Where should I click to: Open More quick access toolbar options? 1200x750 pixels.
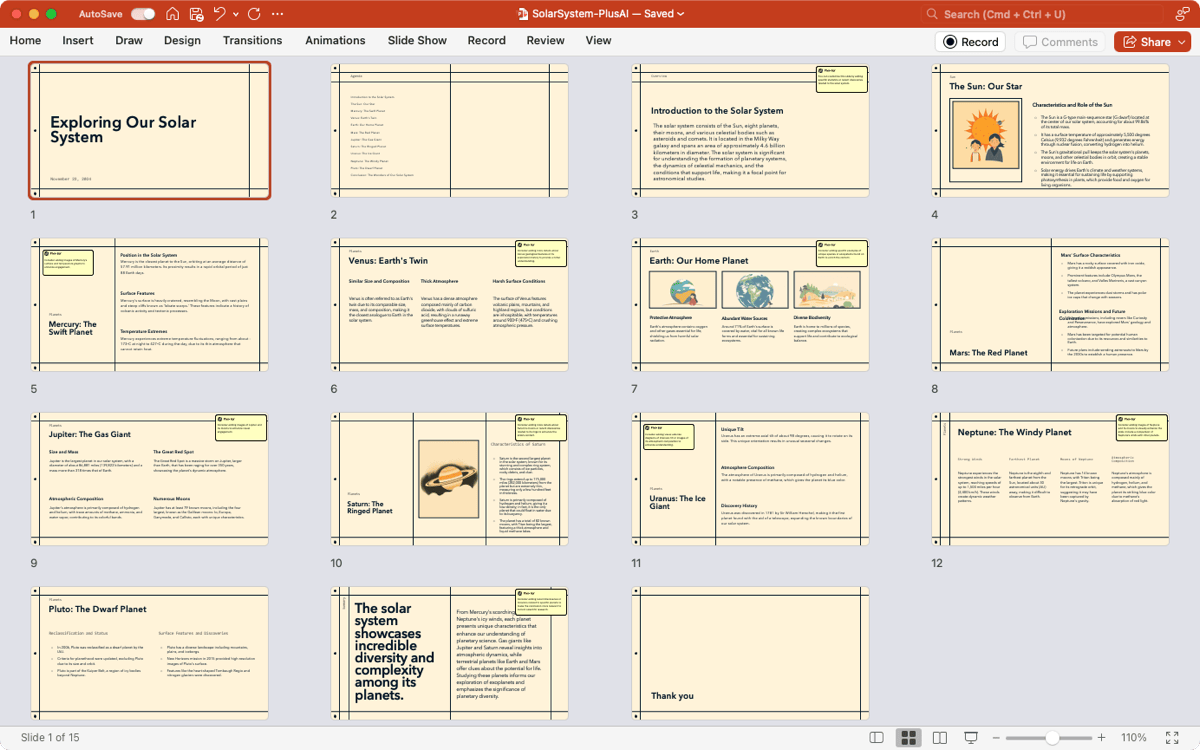[277, 14]
